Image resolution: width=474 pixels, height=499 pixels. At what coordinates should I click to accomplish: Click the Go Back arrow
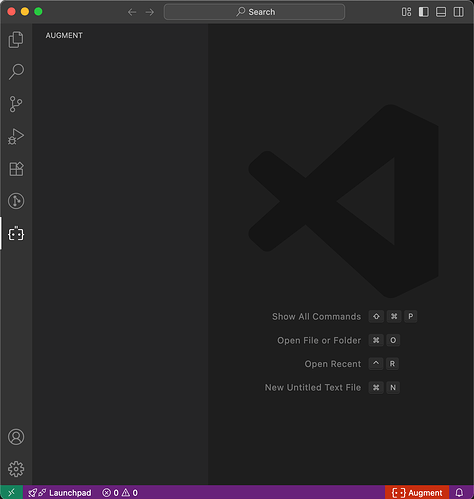pyautogui.click(x=132, y=12)
